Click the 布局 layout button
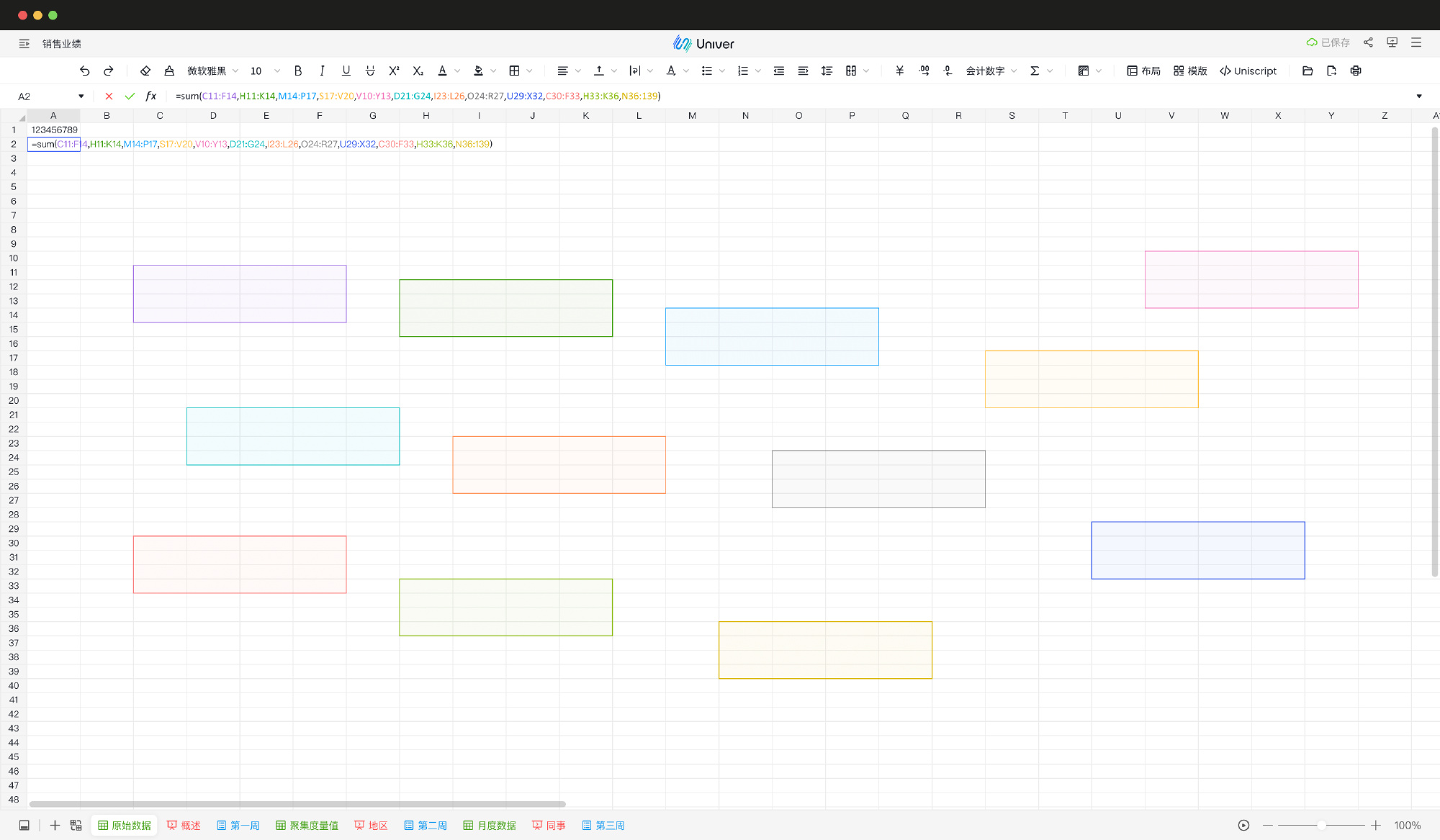1440x840 pixels. click(x=1143, y=71)
